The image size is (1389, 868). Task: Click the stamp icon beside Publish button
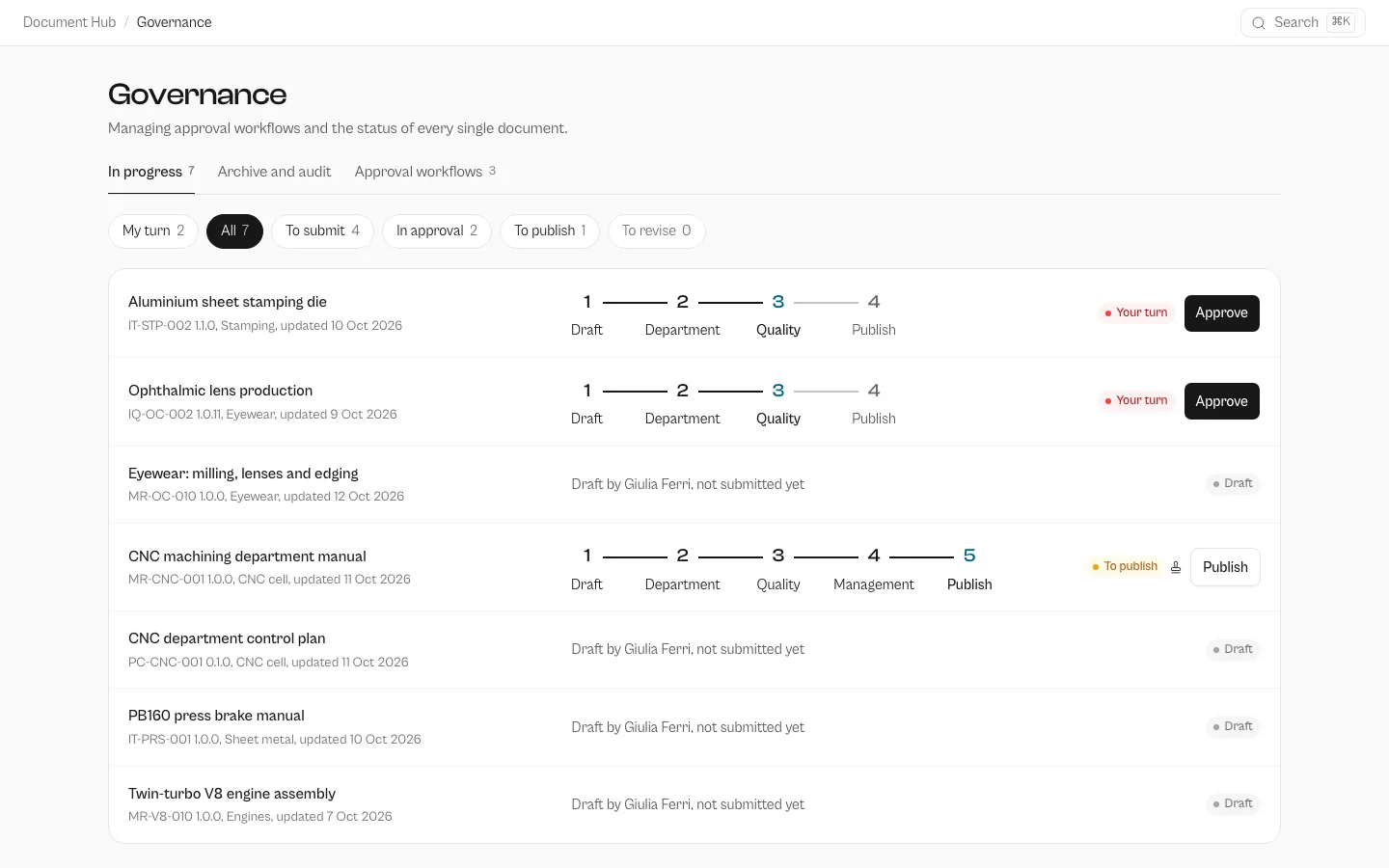pos(1176,567)
